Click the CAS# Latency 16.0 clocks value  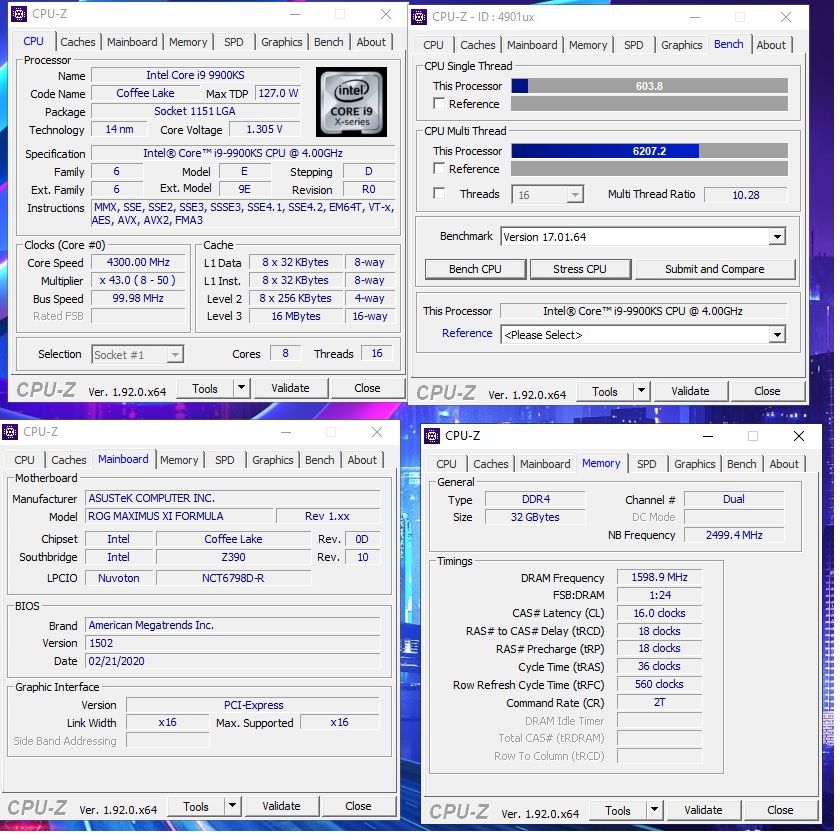point(659,613)
